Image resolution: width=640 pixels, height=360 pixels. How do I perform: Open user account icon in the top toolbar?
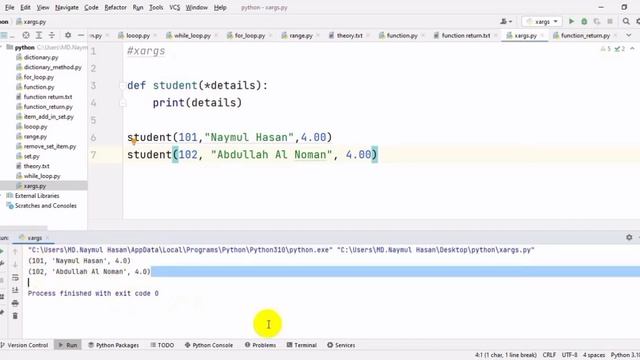coord(506,21)
